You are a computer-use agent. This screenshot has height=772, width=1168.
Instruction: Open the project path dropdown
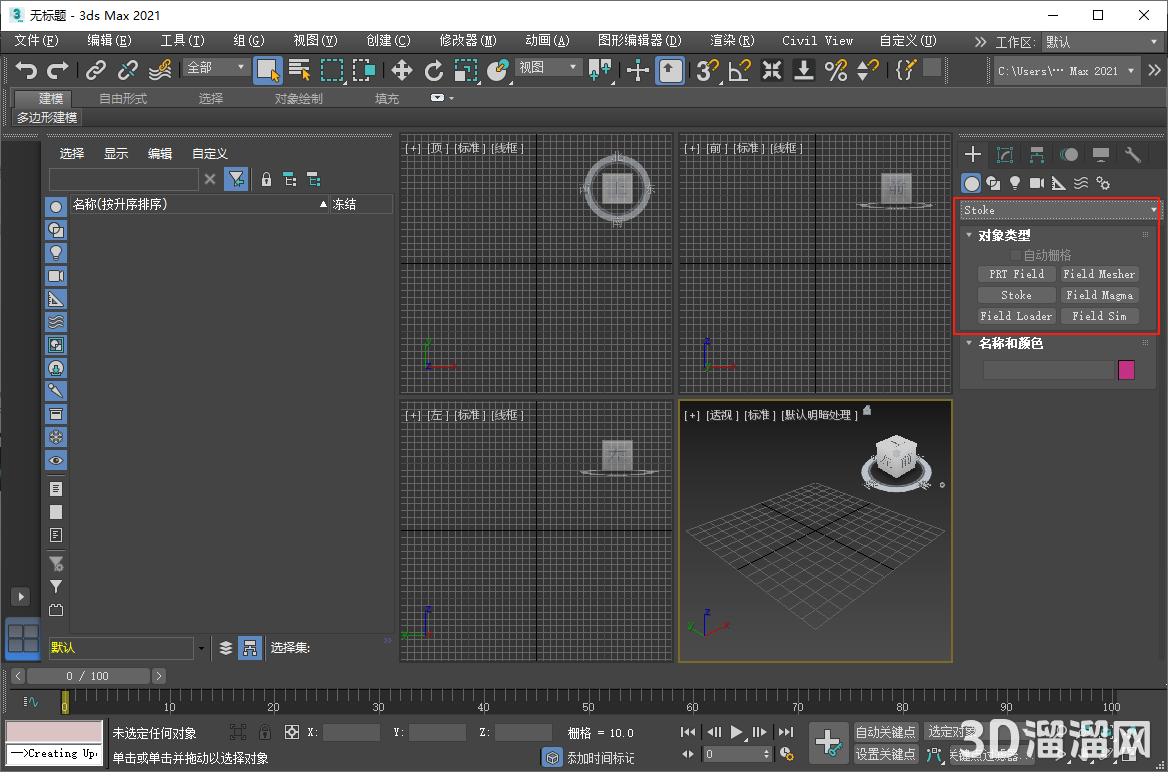pos(1066,71)
